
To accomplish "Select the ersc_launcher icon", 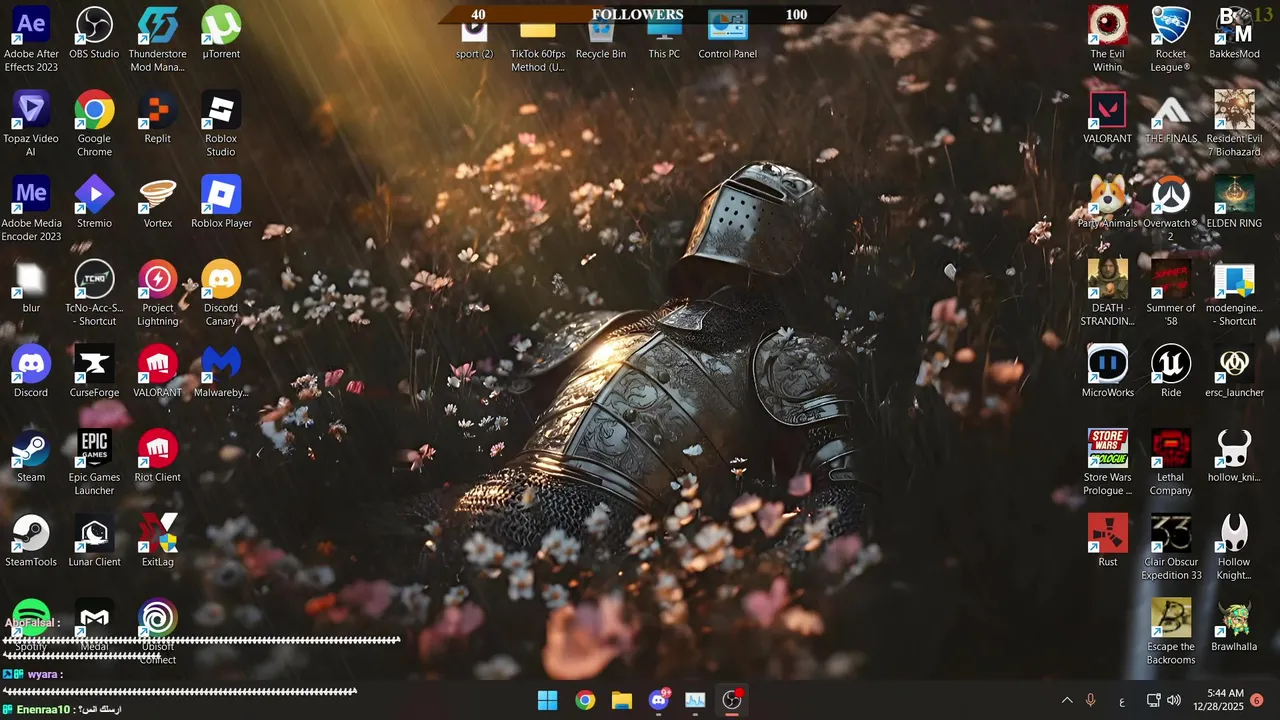I will click(1234, 372).
